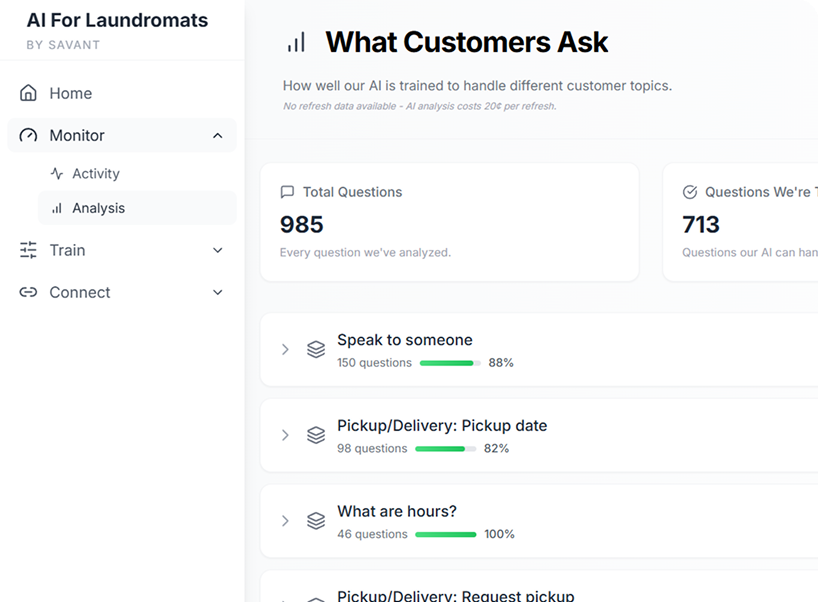818x602 pixels.
Task: Click the Total Questions chat bubble icon
Action: point(288,192)
